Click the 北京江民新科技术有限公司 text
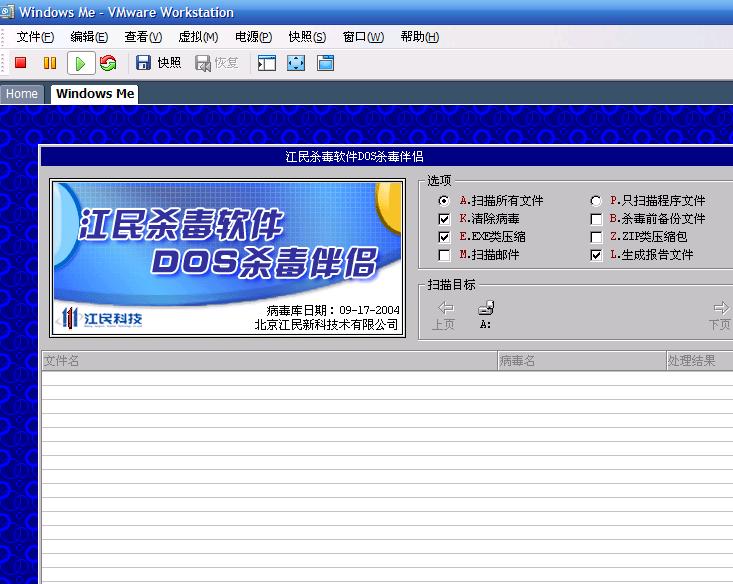Screen dimensions: 733x584 click(326, 324)
